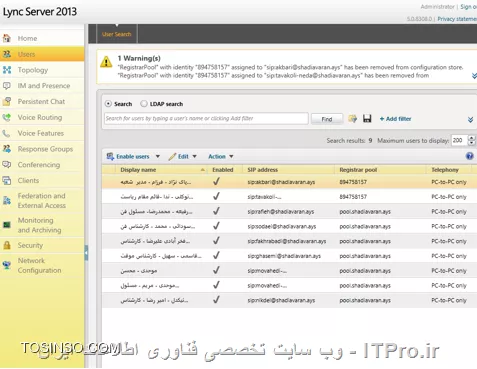Click the Voice Routing phone icon
Viewport: 477px width, 369px height.
7,117
